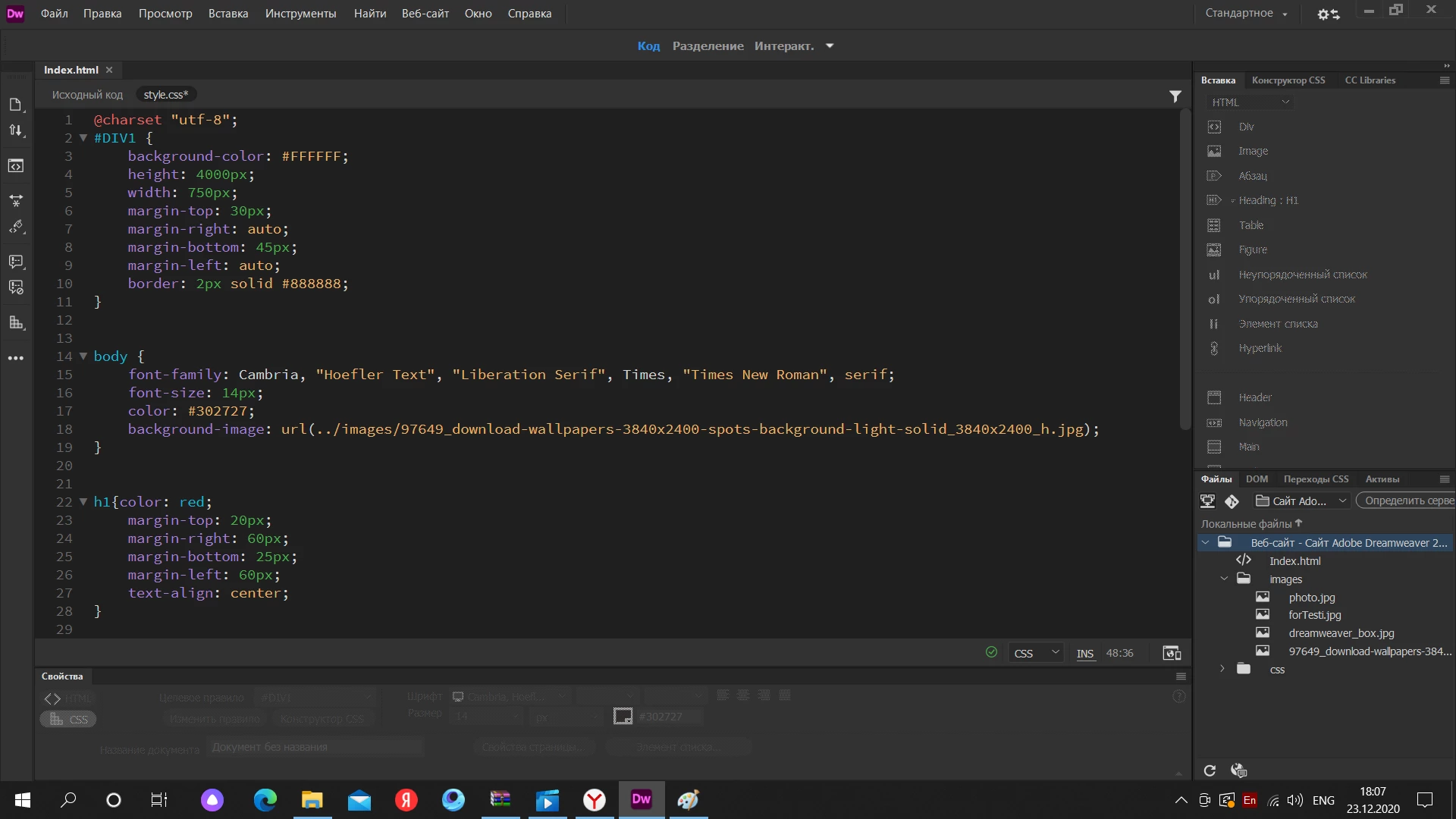Open the Вставка menu
This screenshot has width=1456, height=819.
tap(227, 14)
